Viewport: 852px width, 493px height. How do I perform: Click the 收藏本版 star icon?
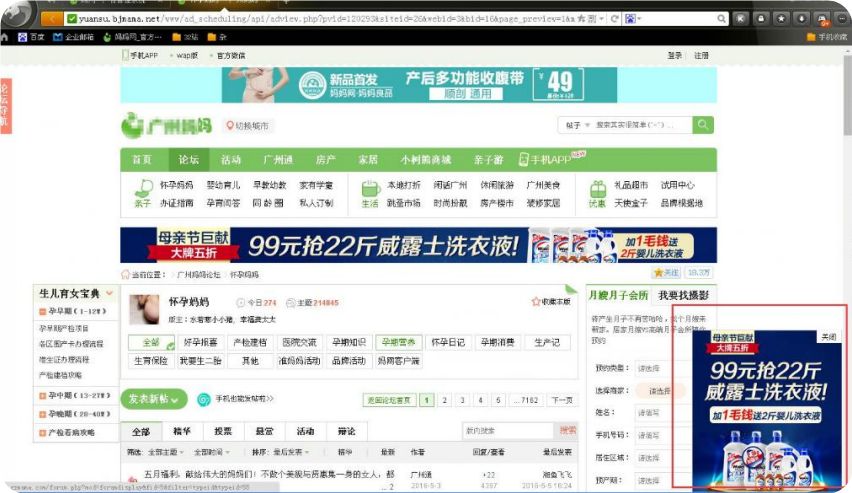click(x=536, y=301)
